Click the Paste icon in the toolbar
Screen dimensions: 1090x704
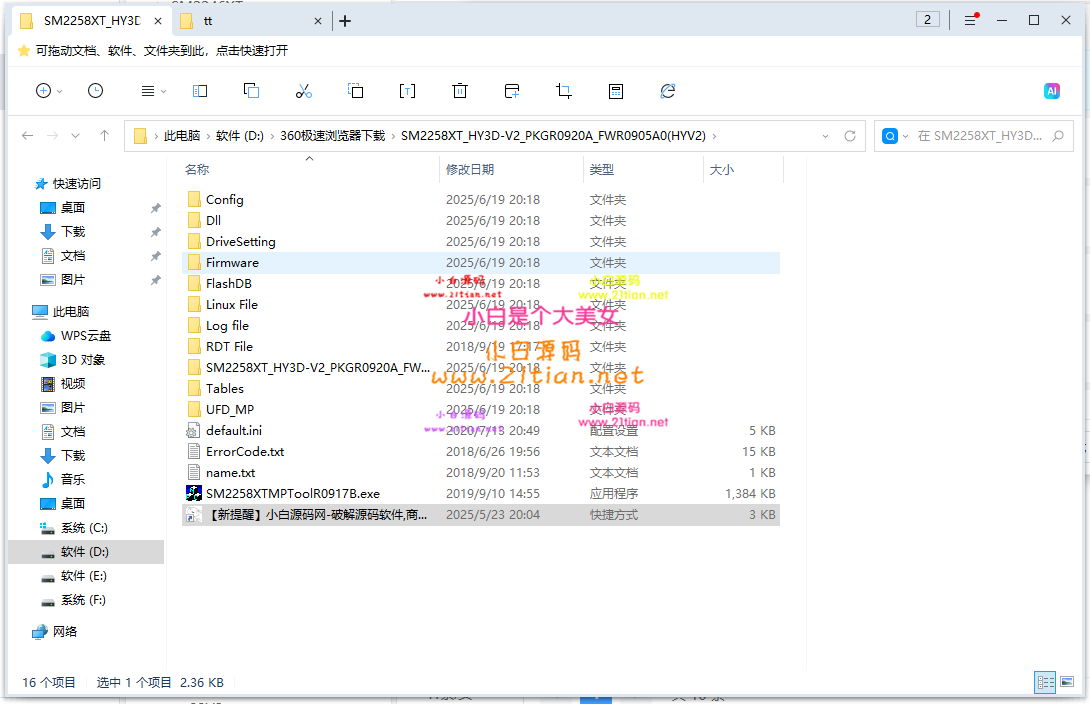354,90
